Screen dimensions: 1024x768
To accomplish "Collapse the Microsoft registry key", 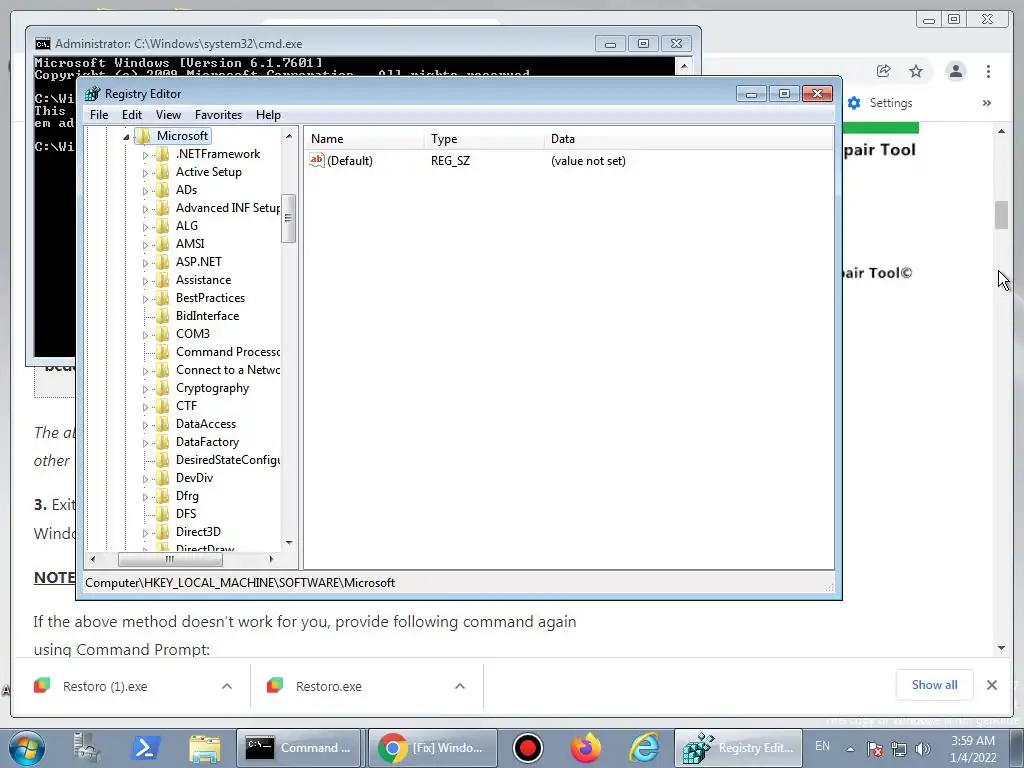I will 126,136.
